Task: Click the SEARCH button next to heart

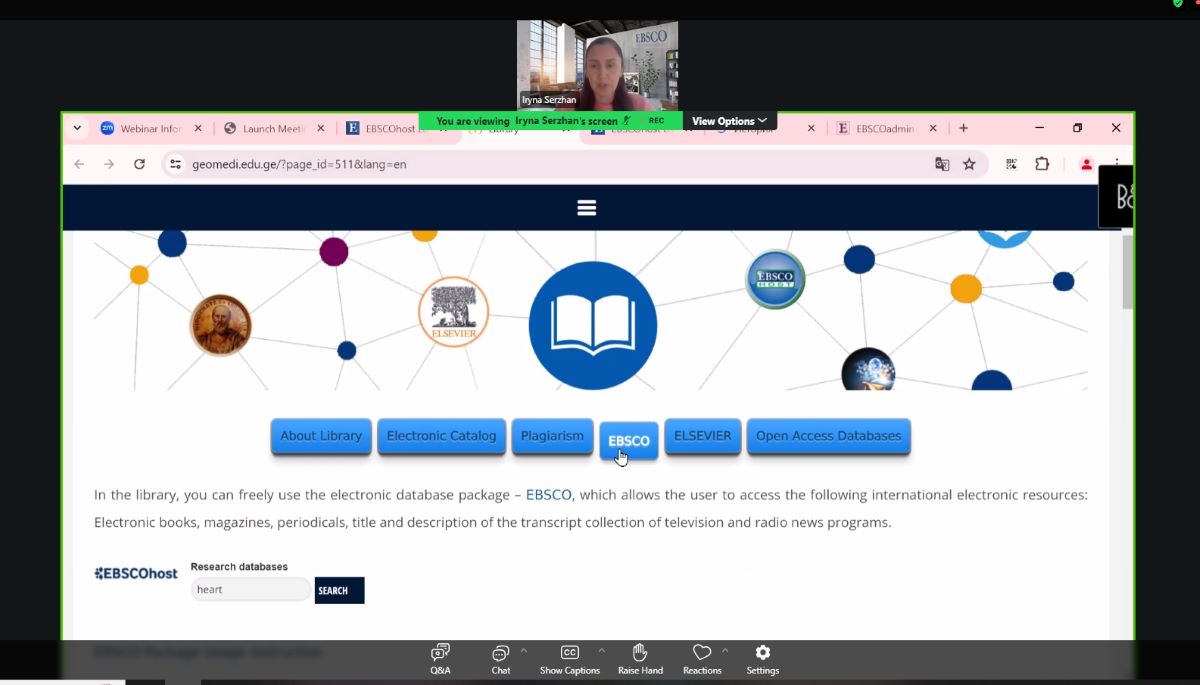Action: point(339,590)
